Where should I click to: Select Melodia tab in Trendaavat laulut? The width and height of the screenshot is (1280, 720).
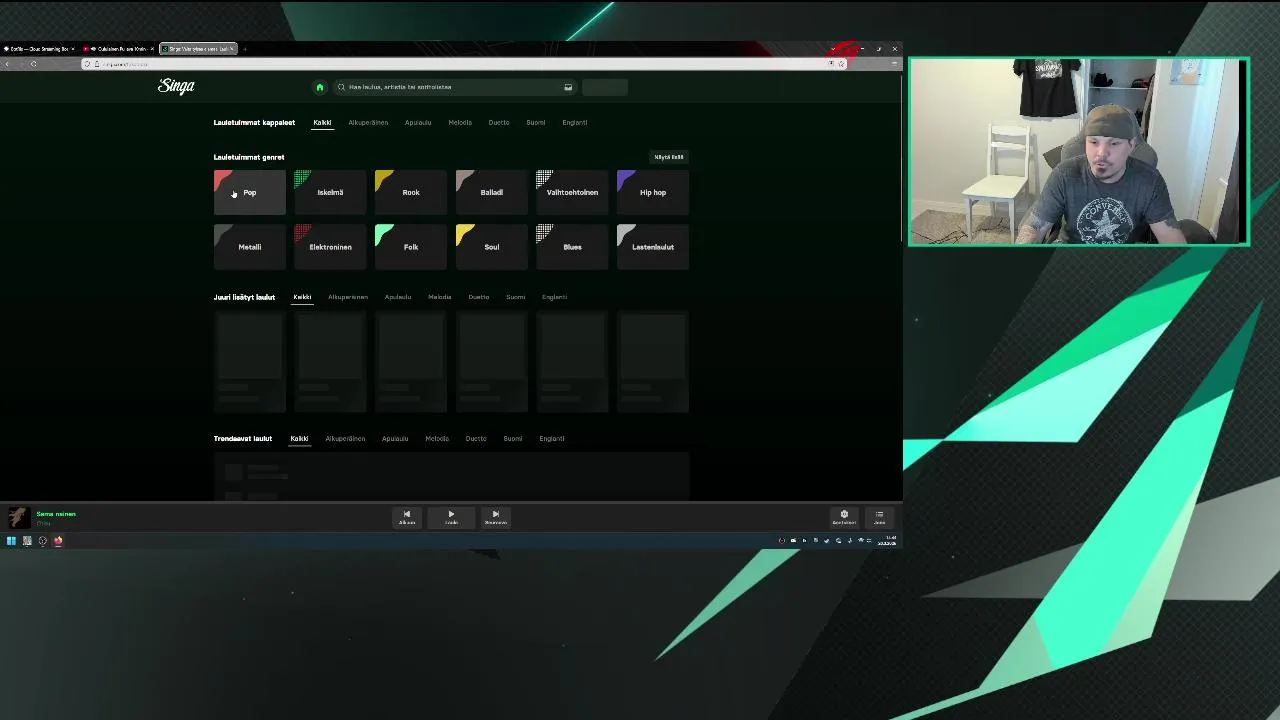pos(437,438)
